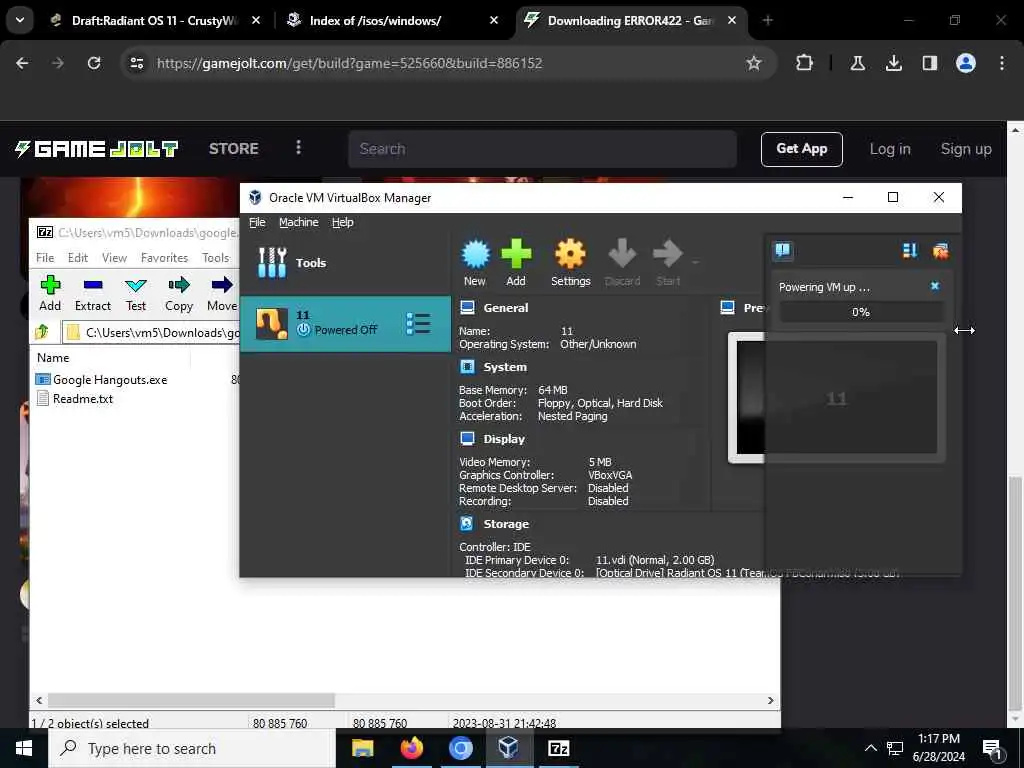Click the Powering VM up progress bar
Image resolution: width=1024 pixels, height=768 pixels.
(861, 312)
